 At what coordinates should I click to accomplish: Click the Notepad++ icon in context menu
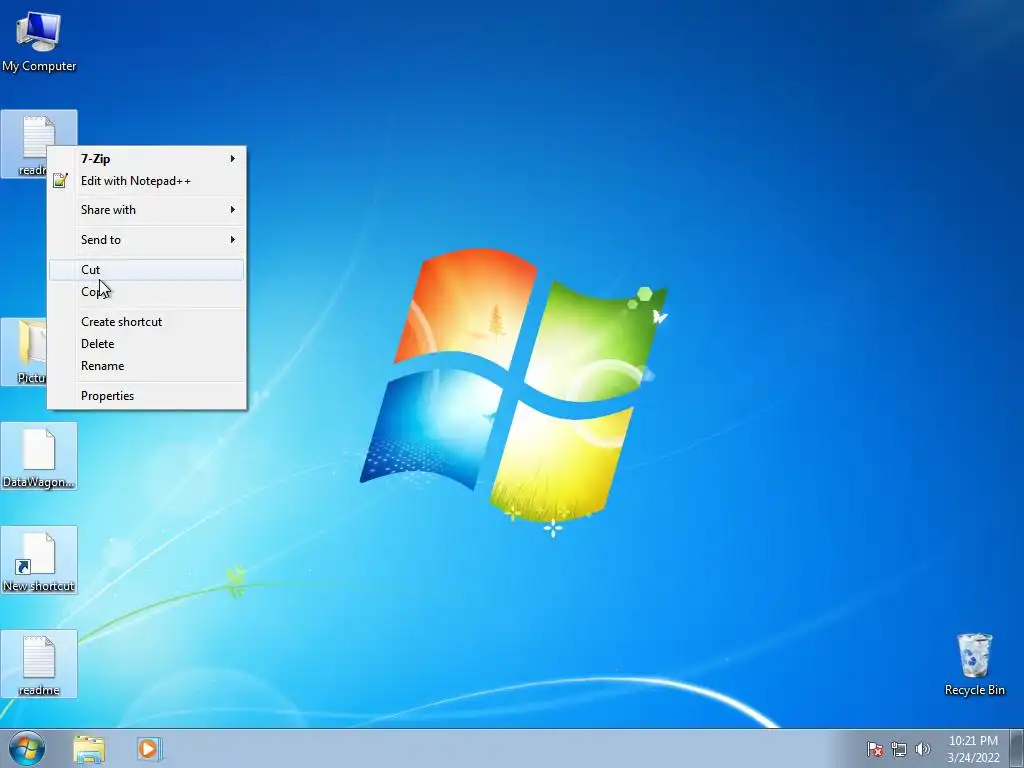pyautogui.click(x=60, y=181)
